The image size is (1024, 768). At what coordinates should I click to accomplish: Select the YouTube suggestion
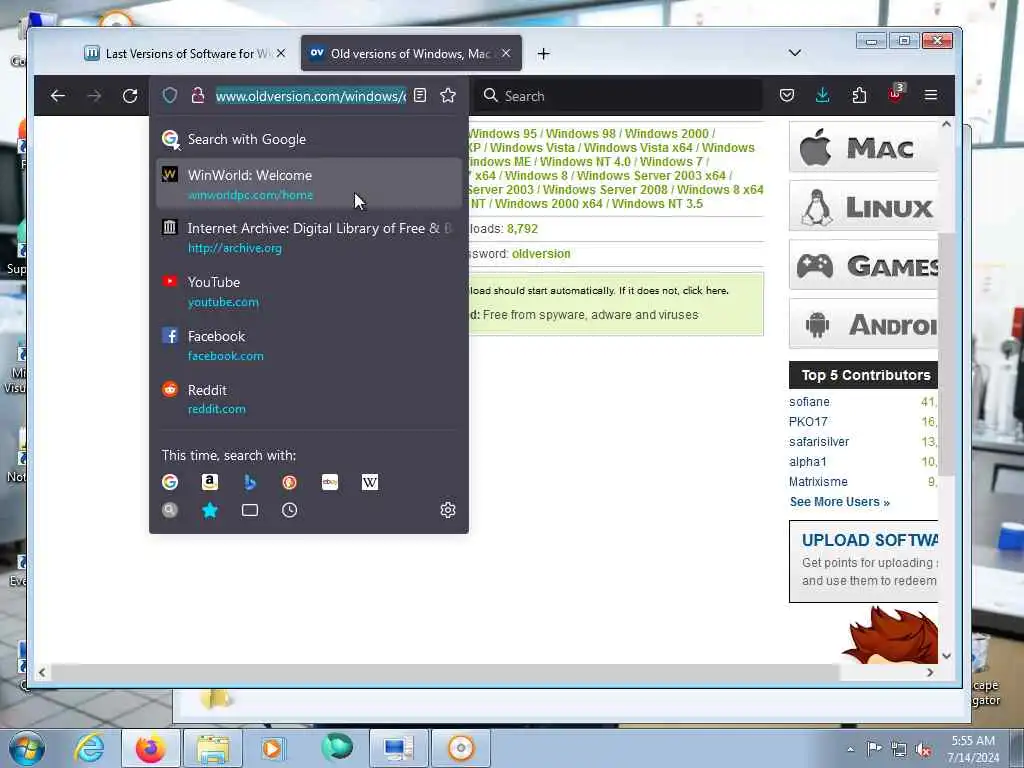tap(308, 291)
